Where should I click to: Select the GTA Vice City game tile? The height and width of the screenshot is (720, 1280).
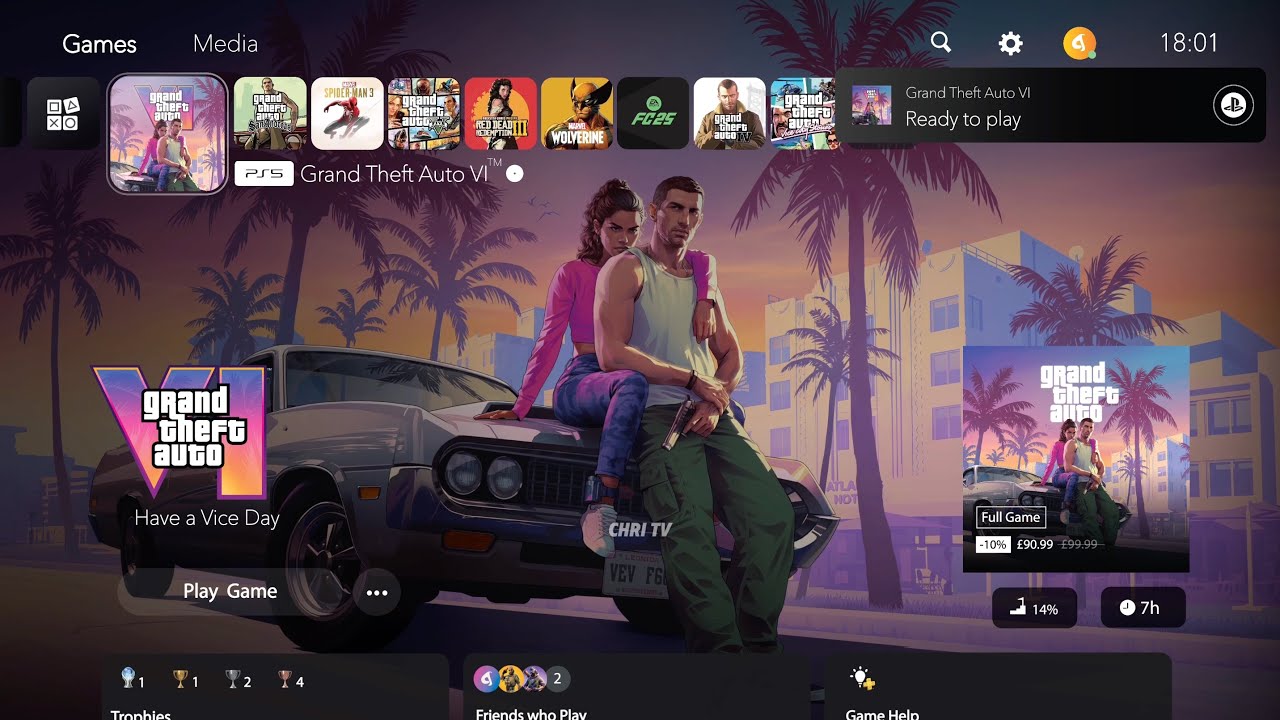[x=802, y=113]
